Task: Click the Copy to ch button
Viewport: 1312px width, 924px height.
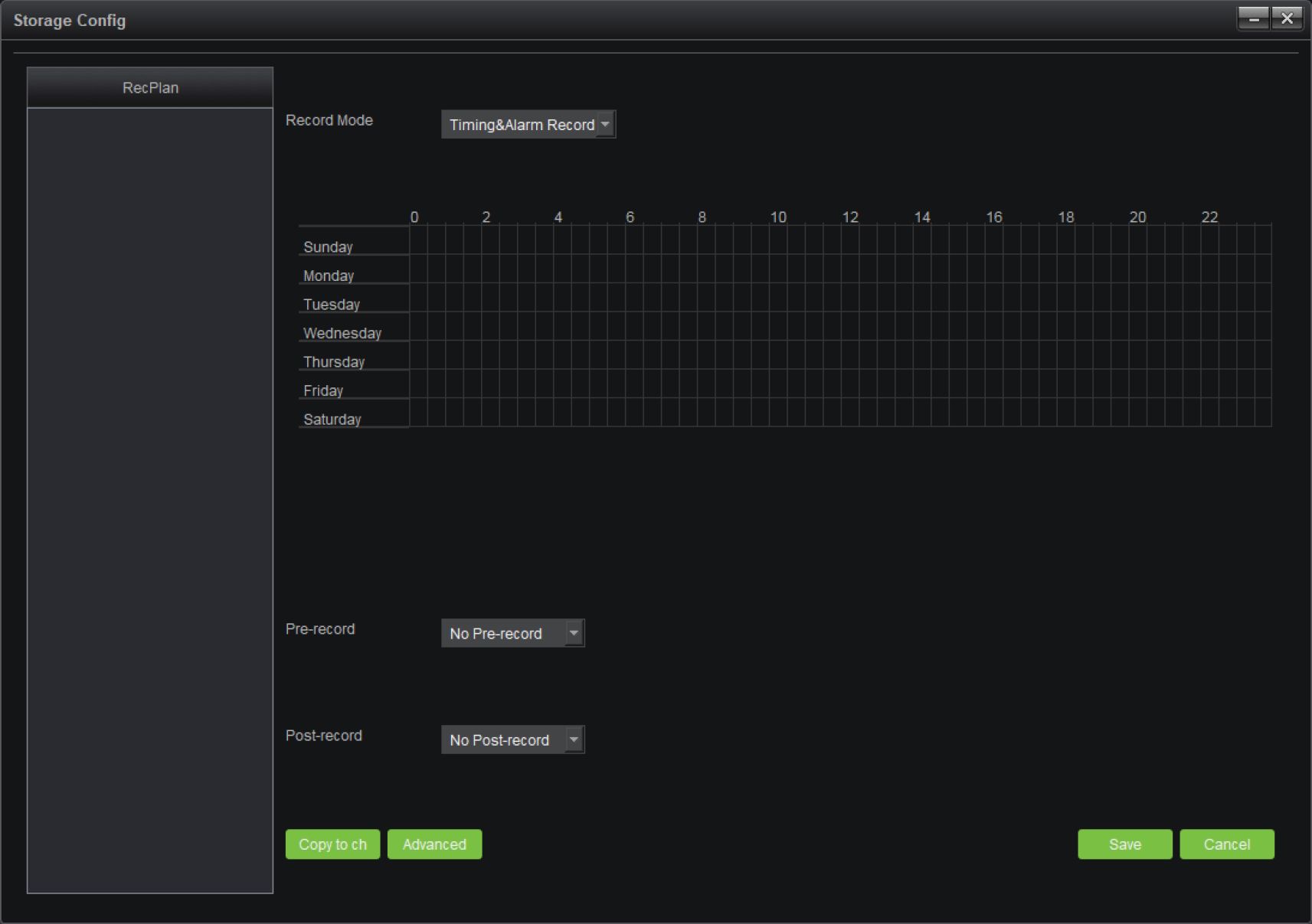Action: (x=332, y=844)
